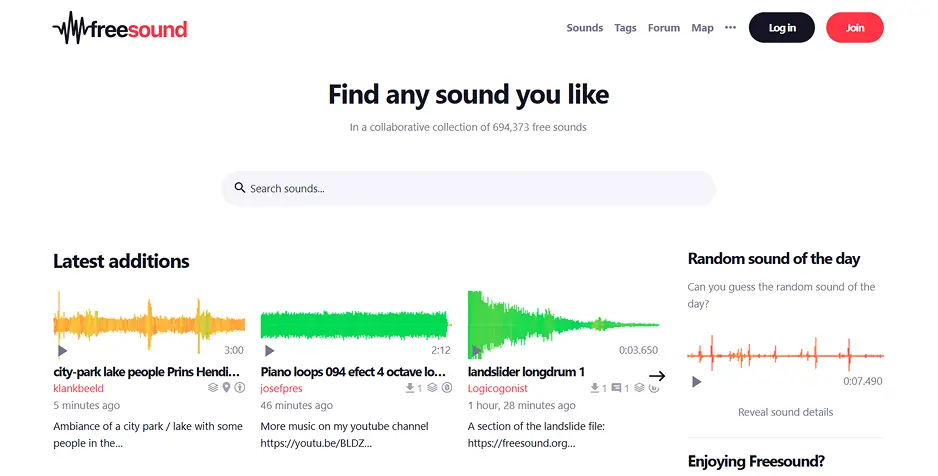The image size is (938, 476).
Task: Click the red Join button
Action: [x=855, y=28]
